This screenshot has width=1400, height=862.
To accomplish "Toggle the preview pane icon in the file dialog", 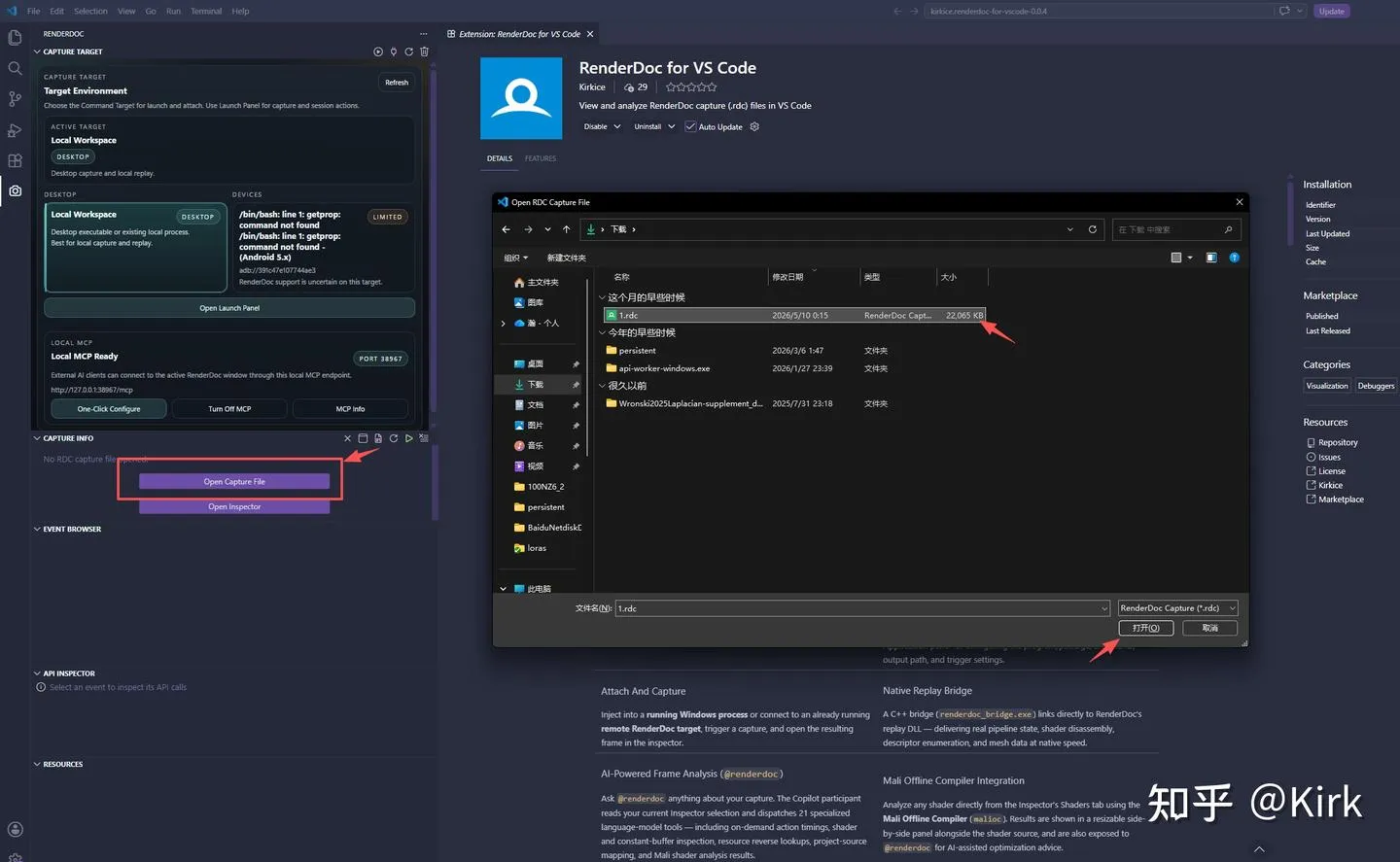I will click(x=1211, y=258).
